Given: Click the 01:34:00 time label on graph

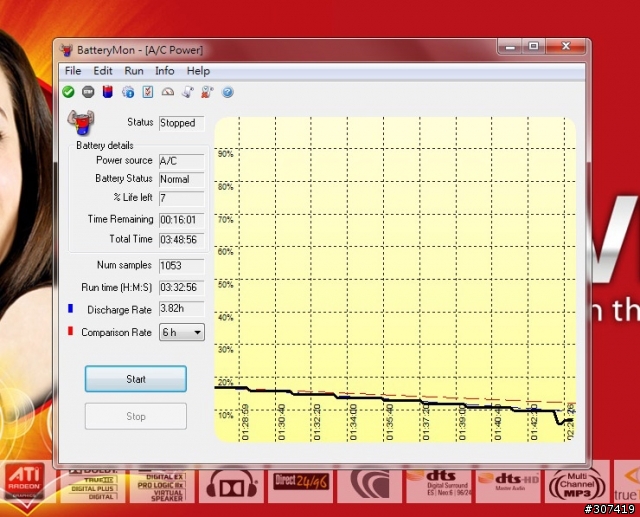Looking at the screenshot, I should 353,422.
